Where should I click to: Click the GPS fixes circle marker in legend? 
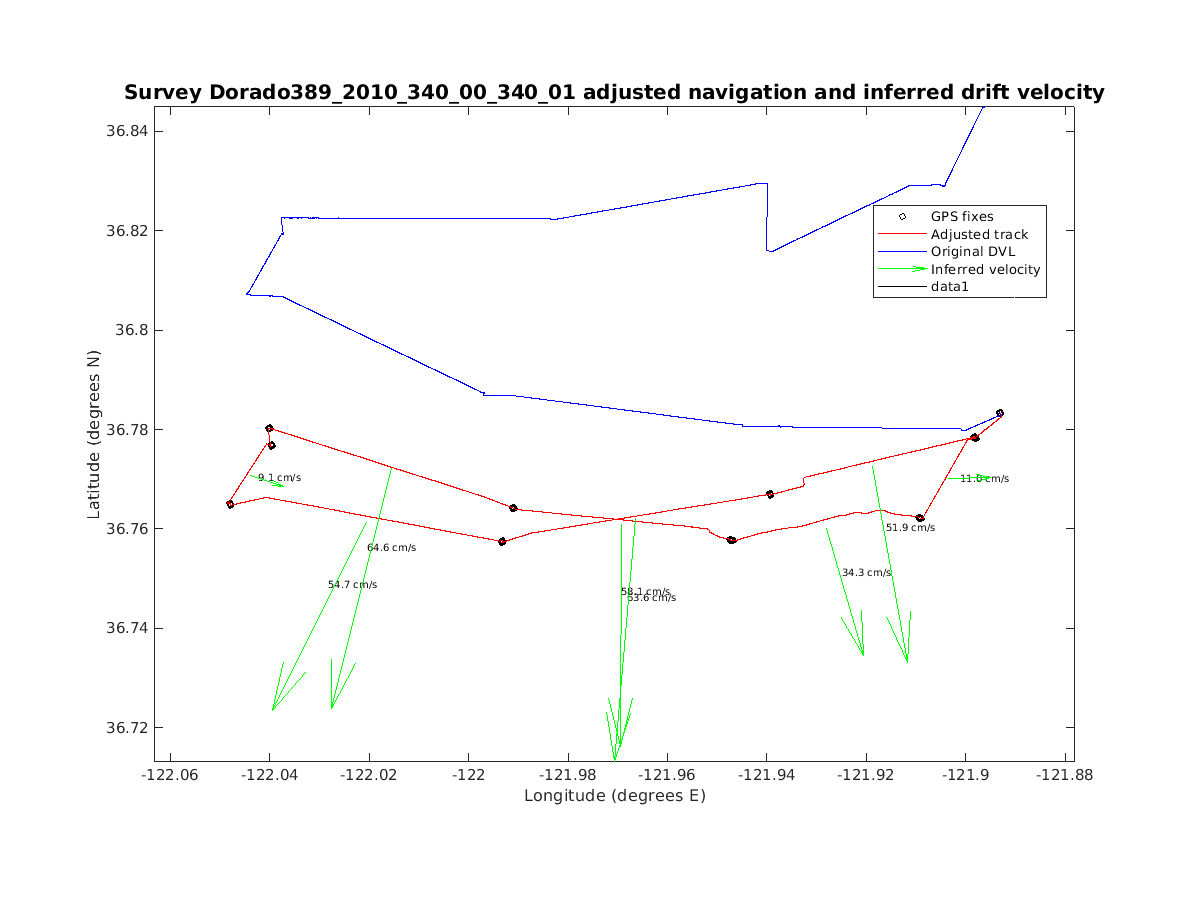[902, 216]
